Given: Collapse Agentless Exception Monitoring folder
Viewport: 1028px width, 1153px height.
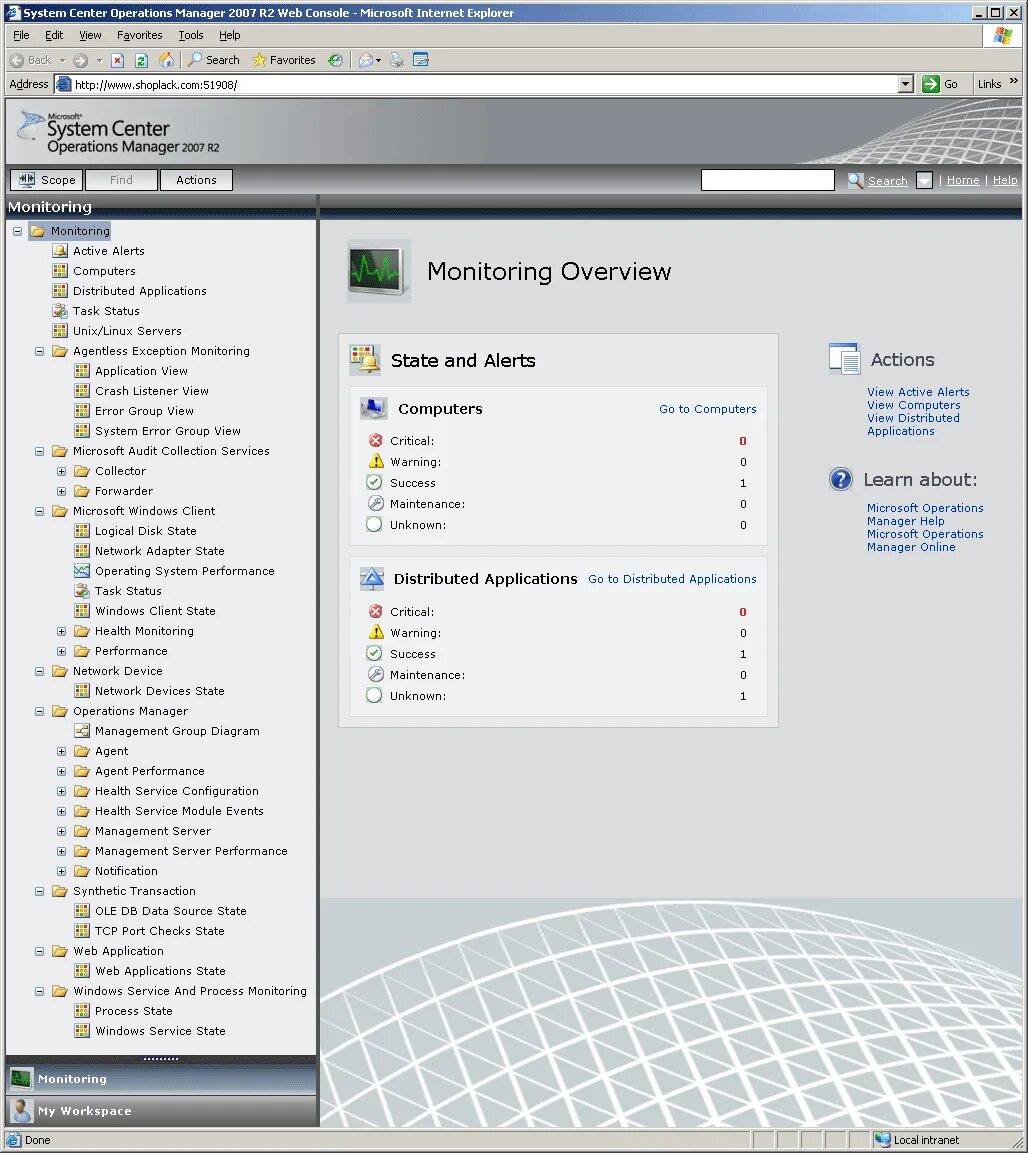Looking at the screenshot, I should tap(40, 351).
